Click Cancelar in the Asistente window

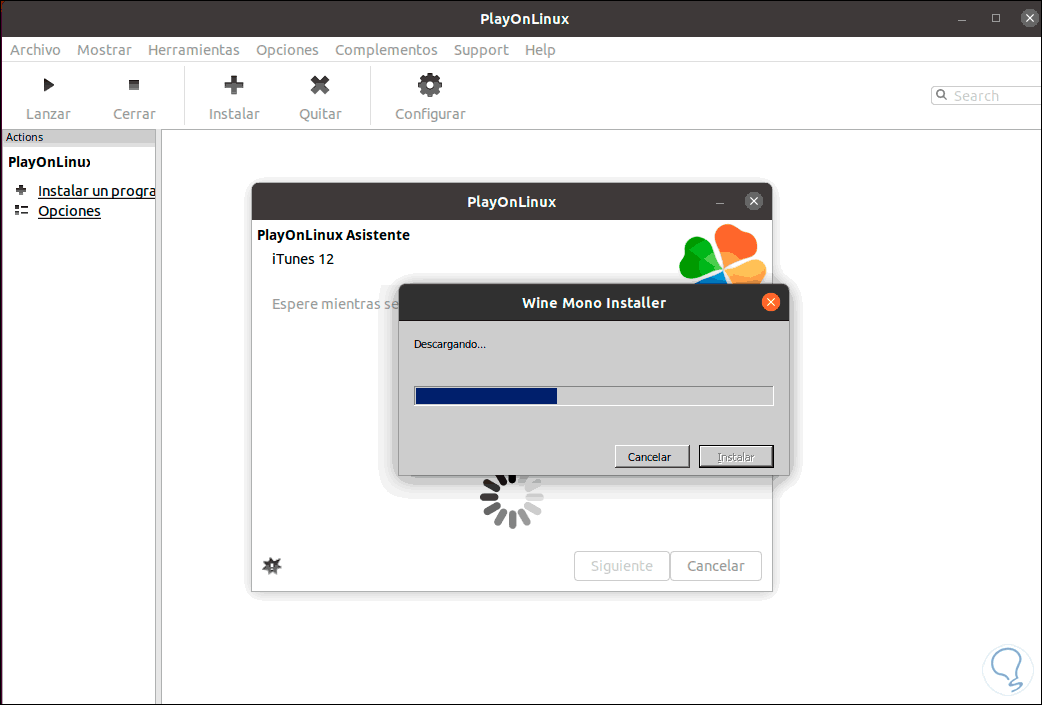tap(716, 566)
